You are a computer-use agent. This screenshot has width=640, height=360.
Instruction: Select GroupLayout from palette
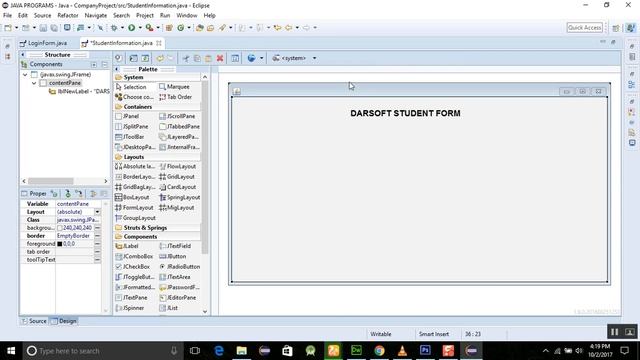tap(136, 218)
